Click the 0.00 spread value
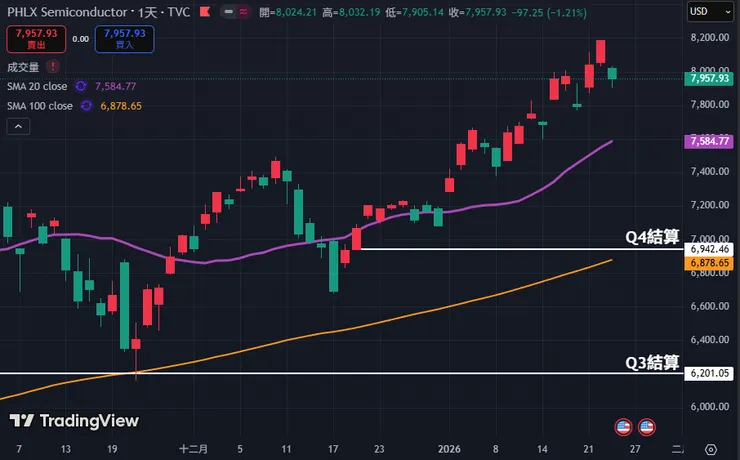740x460 pixels. [80, 39]
